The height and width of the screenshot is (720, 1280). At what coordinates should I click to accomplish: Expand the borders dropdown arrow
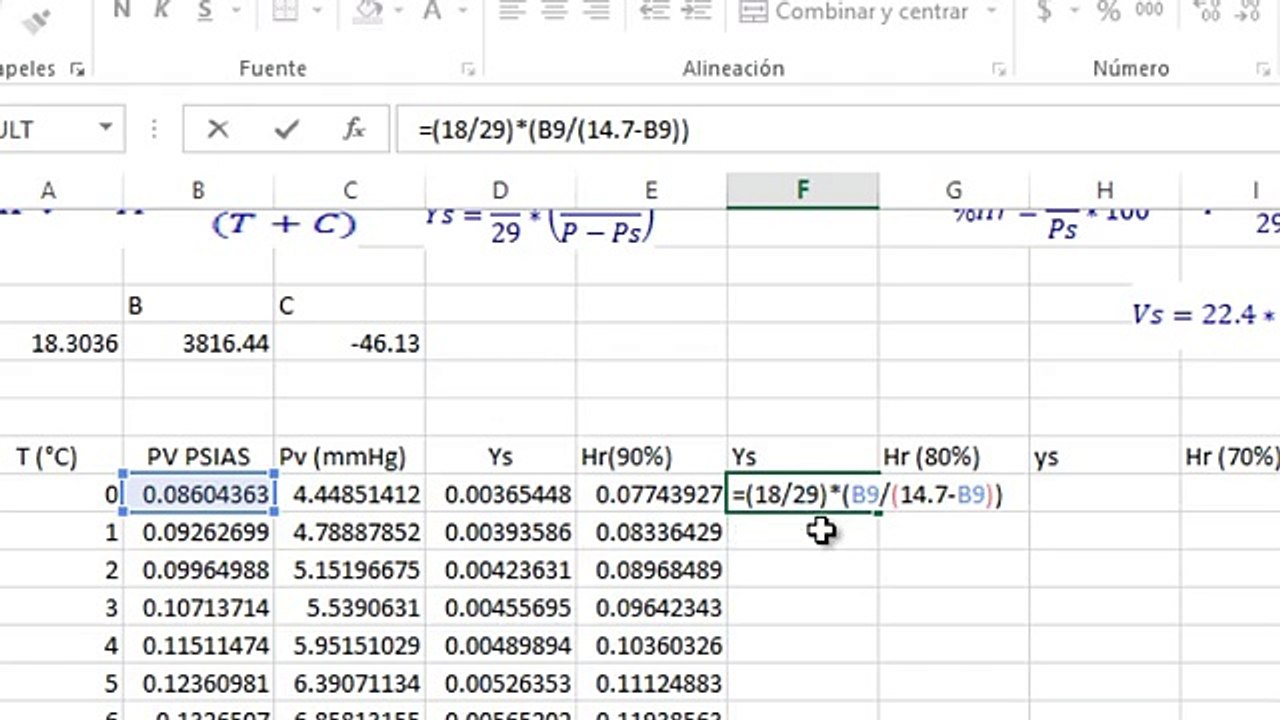point(319,12)
